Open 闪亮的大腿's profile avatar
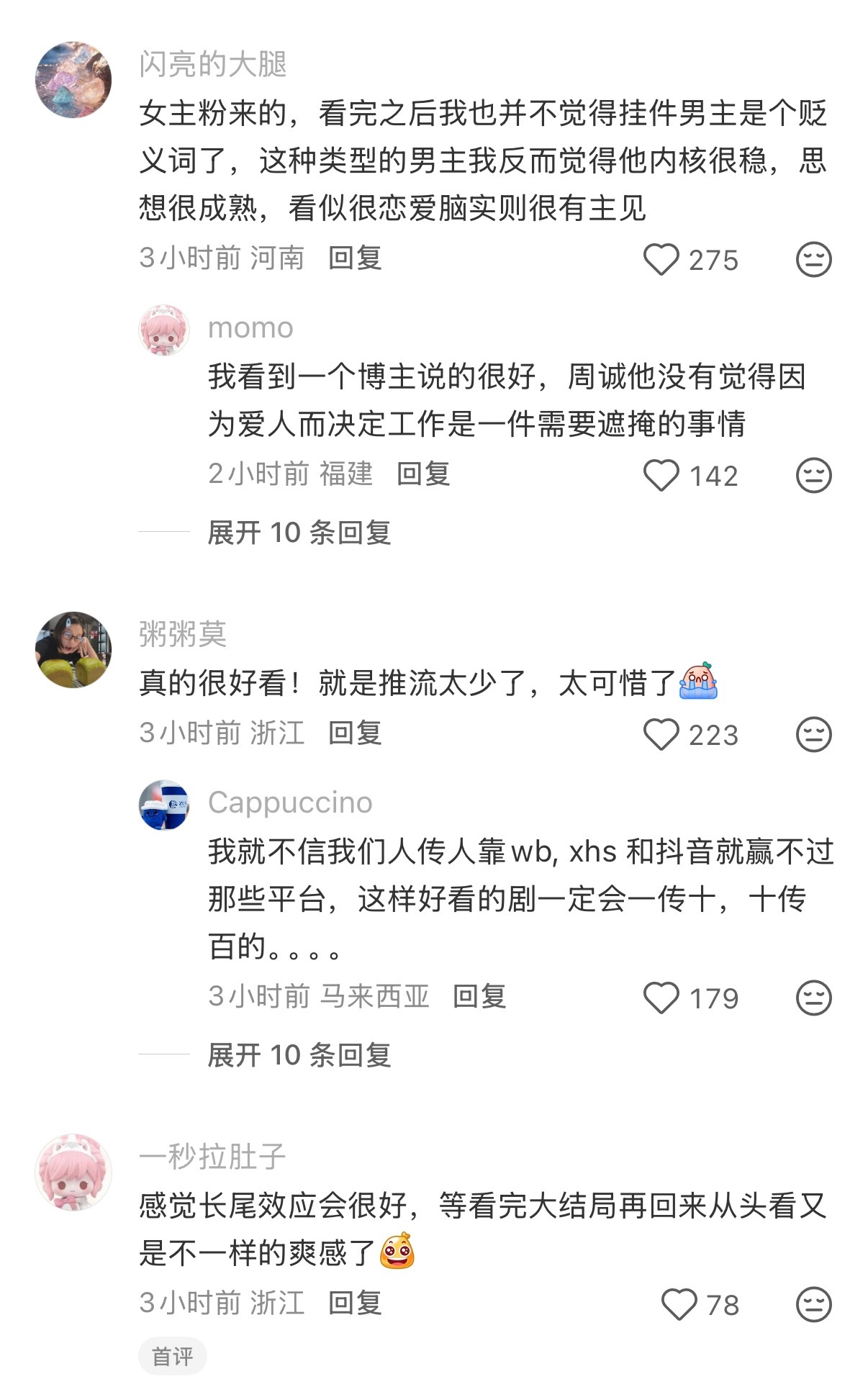This screenshot has height=1392, width=868. [73, 79]
